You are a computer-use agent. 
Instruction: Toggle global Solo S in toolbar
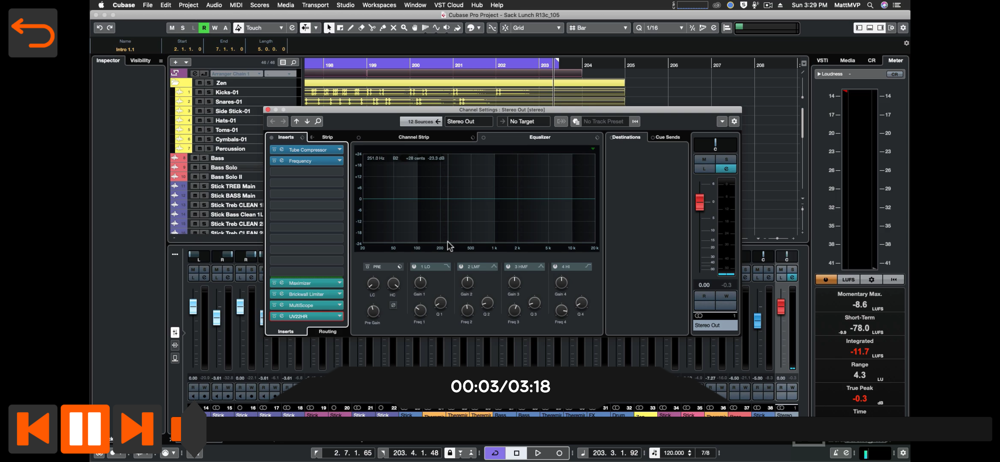point(182,27)
